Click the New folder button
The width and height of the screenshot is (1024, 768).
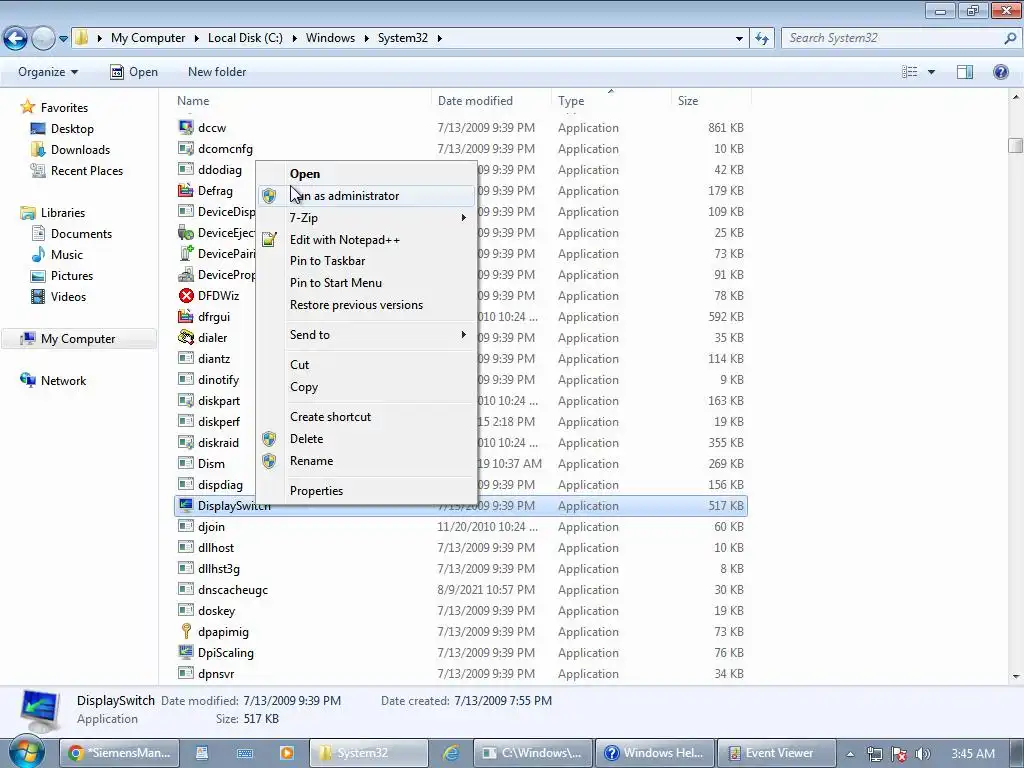point(217,72)
